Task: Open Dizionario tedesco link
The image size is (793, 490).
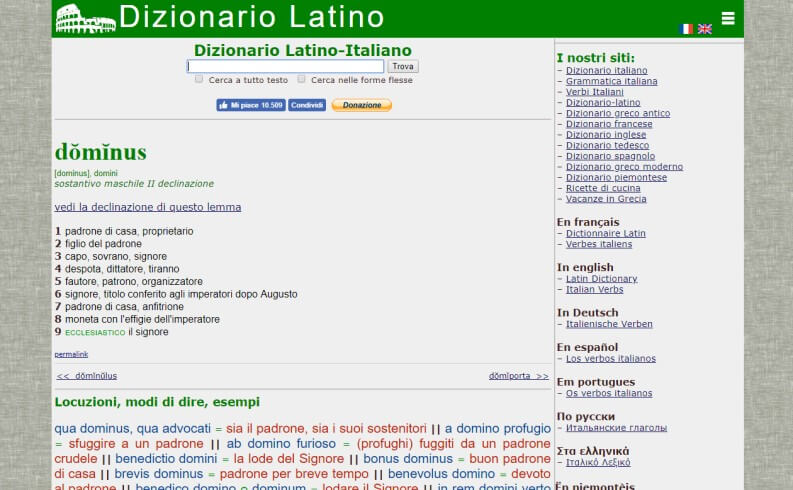Action: point(607,145)
